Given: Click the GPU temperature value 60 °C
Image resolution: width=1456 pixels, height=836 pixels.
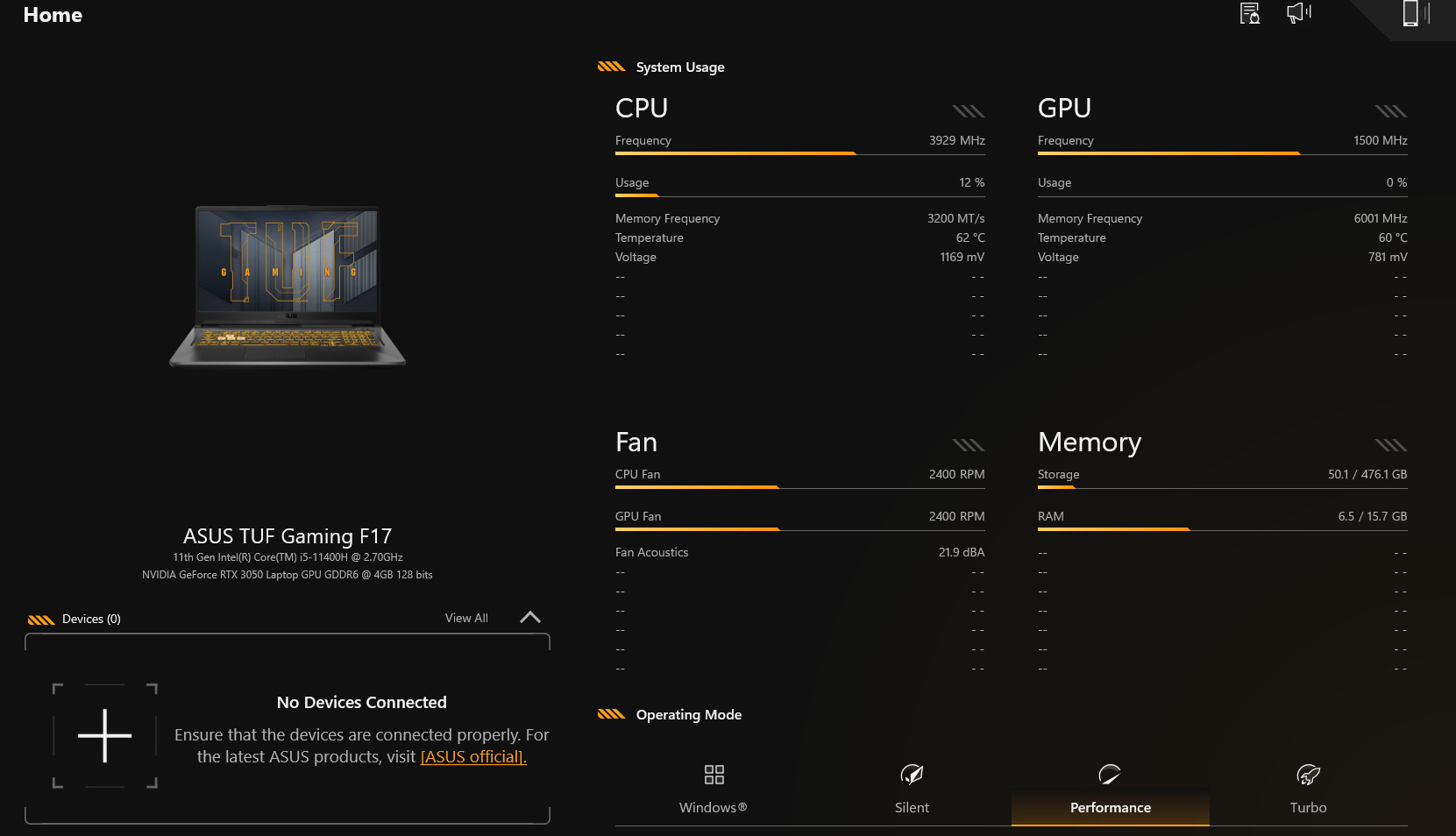Looking at the screenshot, I should pos(1393,237).
